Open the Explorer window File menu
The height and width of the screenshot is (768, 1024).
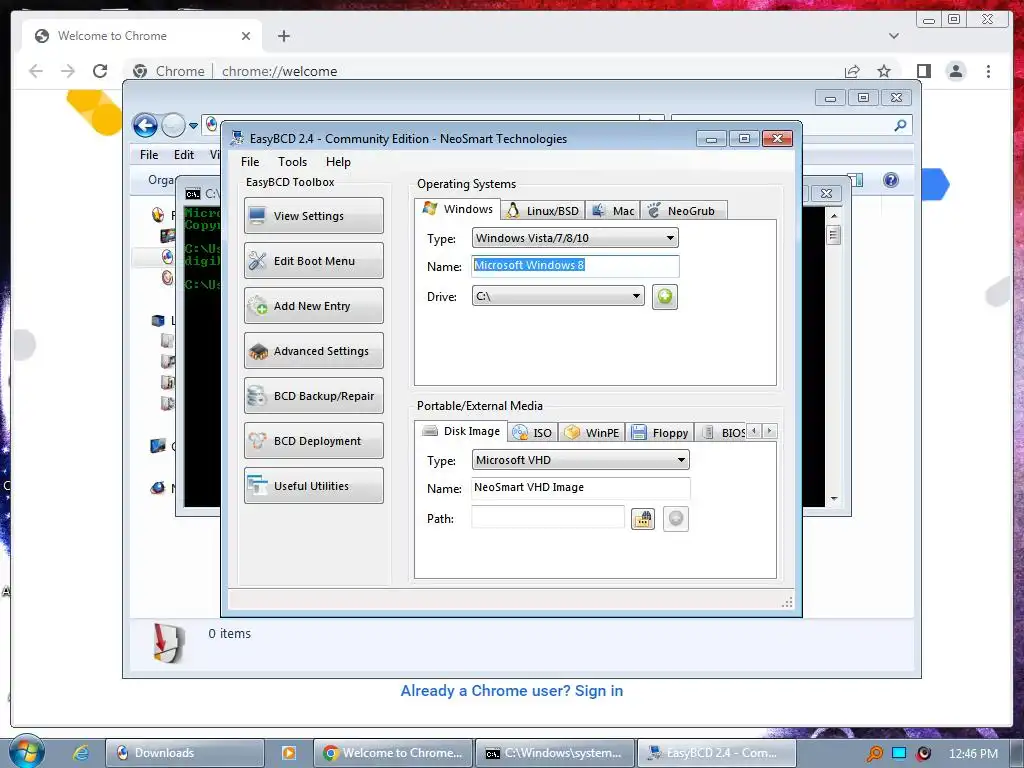click(149, 155)
